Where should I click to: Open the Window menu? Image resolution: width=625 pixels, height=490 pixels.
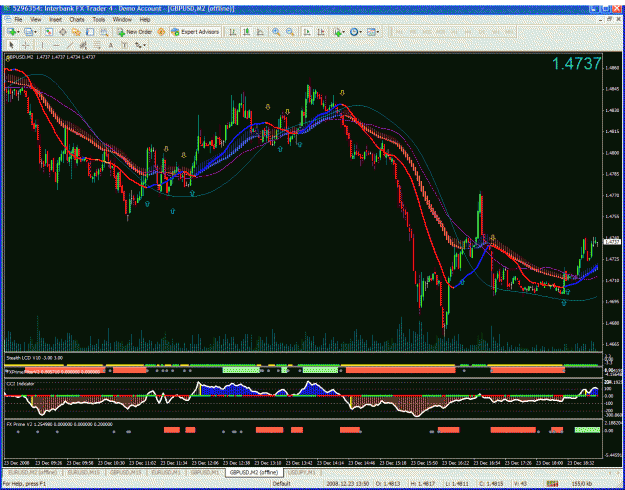[122, 19]
